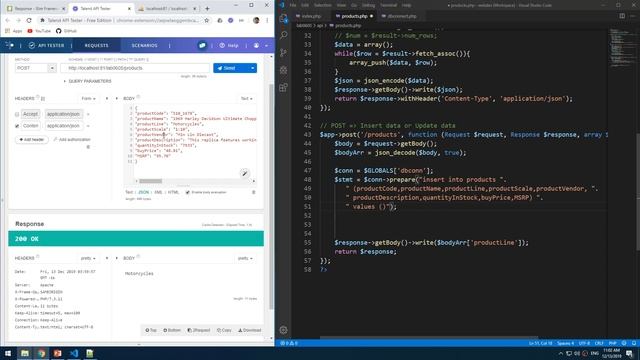Viewport: 640px width, 360px height.
Task: Download the response body
Action: click(249, 330)
